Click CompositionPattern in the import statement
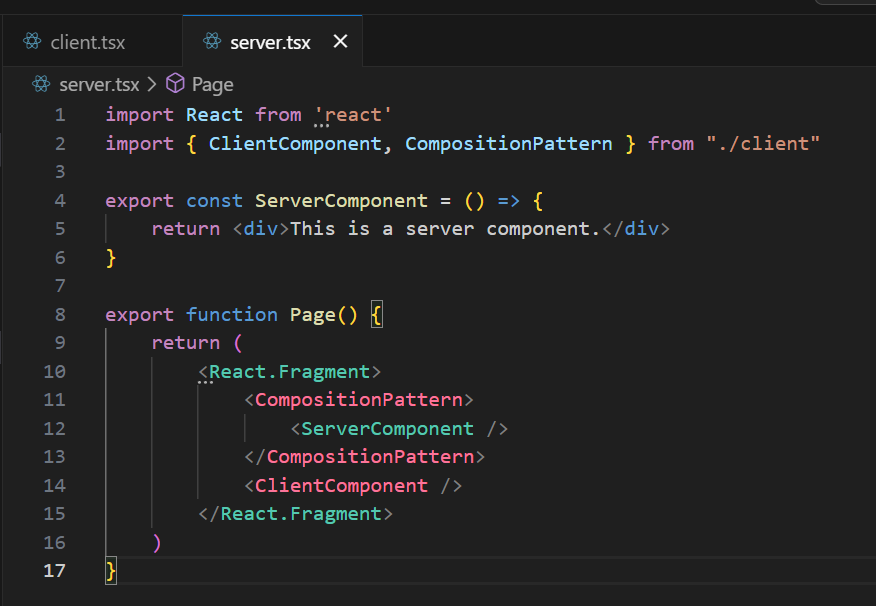The width and height of the screenshot is (876, 606). pyautogui.click(x=509, y=144)
